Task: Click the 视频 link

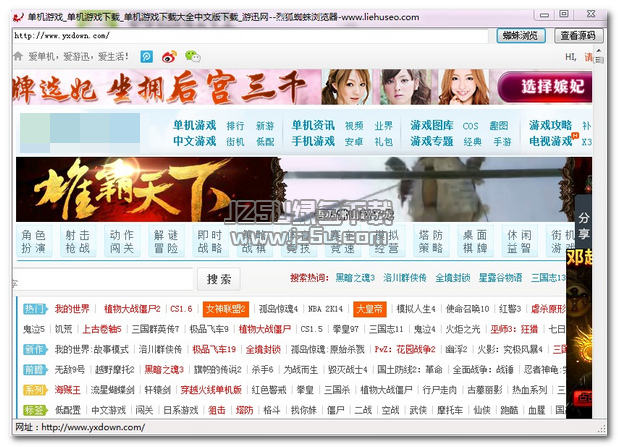Action: coord(354,126)
